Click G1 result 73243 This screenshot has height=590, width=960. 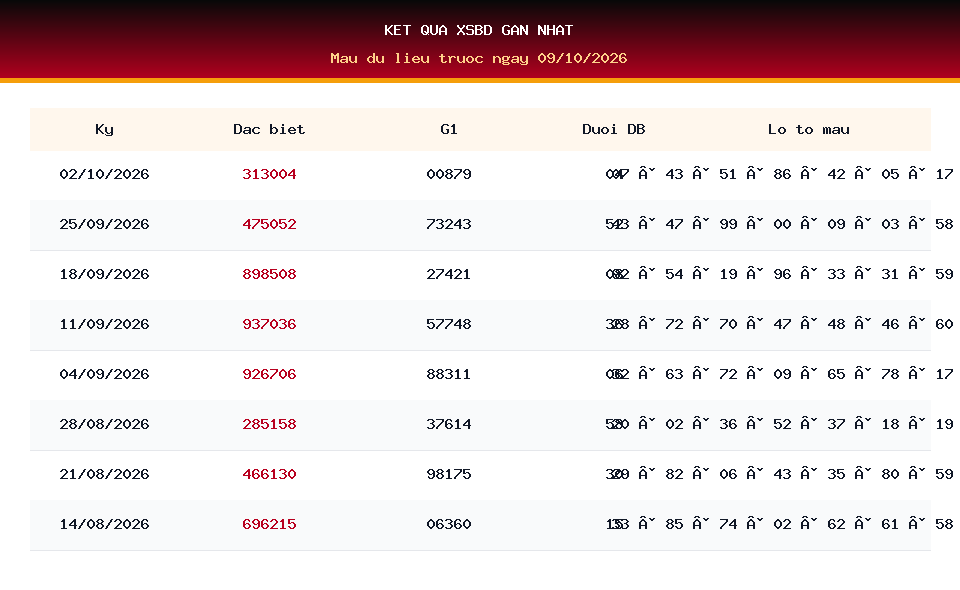(449, 224)
